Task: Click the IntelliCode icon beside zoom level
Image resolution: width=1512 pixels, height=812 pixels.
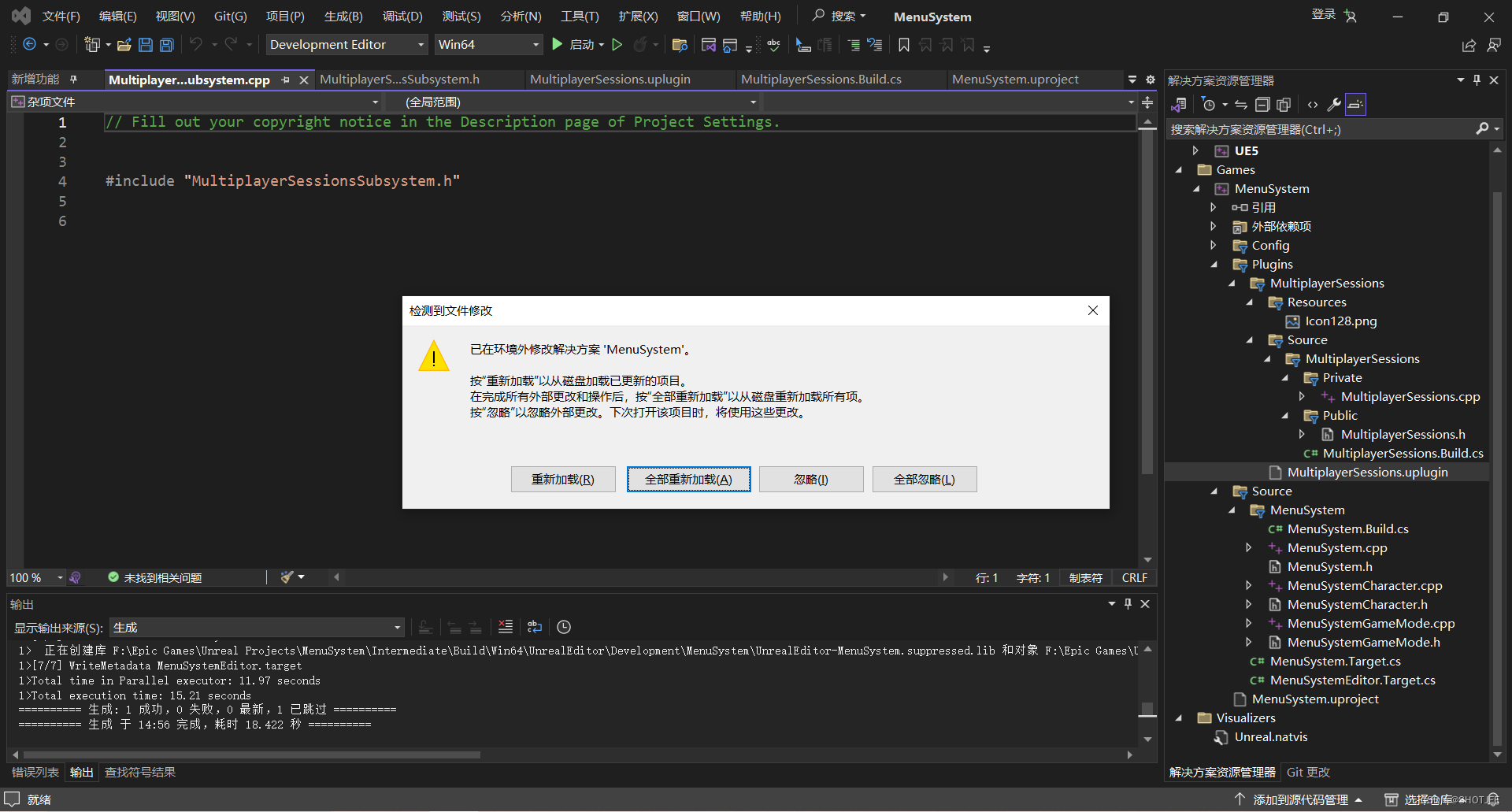Action: pos(76,577)
